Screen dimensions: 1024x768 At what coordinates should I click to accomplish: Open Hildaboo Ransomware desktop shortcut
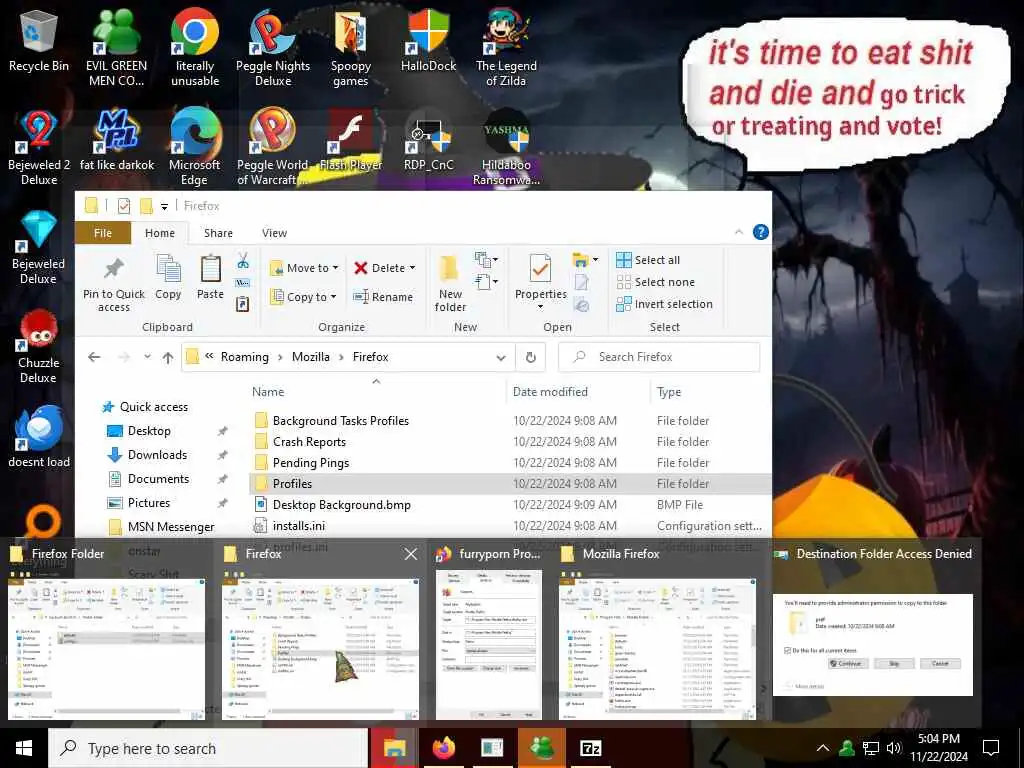tap(506, 147)
